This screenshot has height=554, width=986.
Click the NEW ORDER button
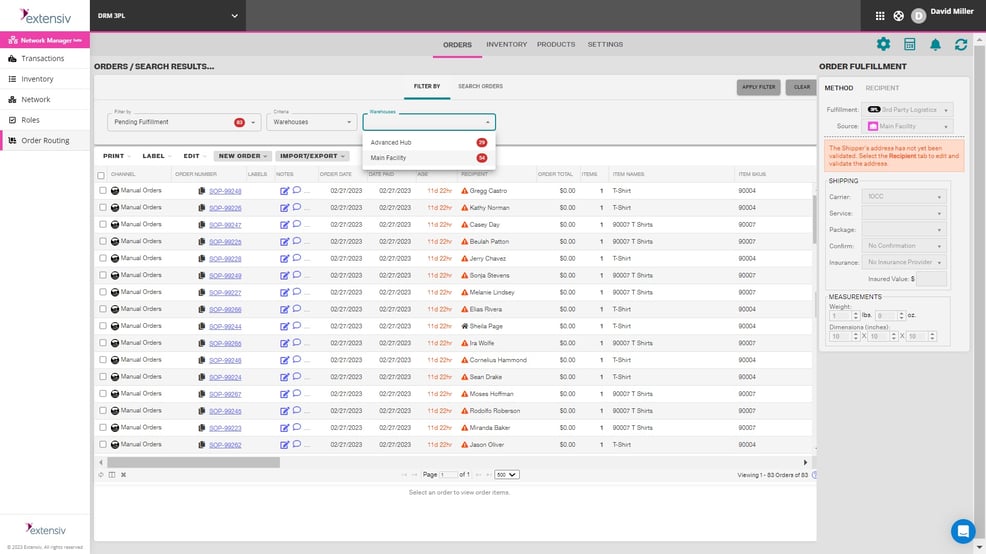pyautogui.click(x=243, y=156)
